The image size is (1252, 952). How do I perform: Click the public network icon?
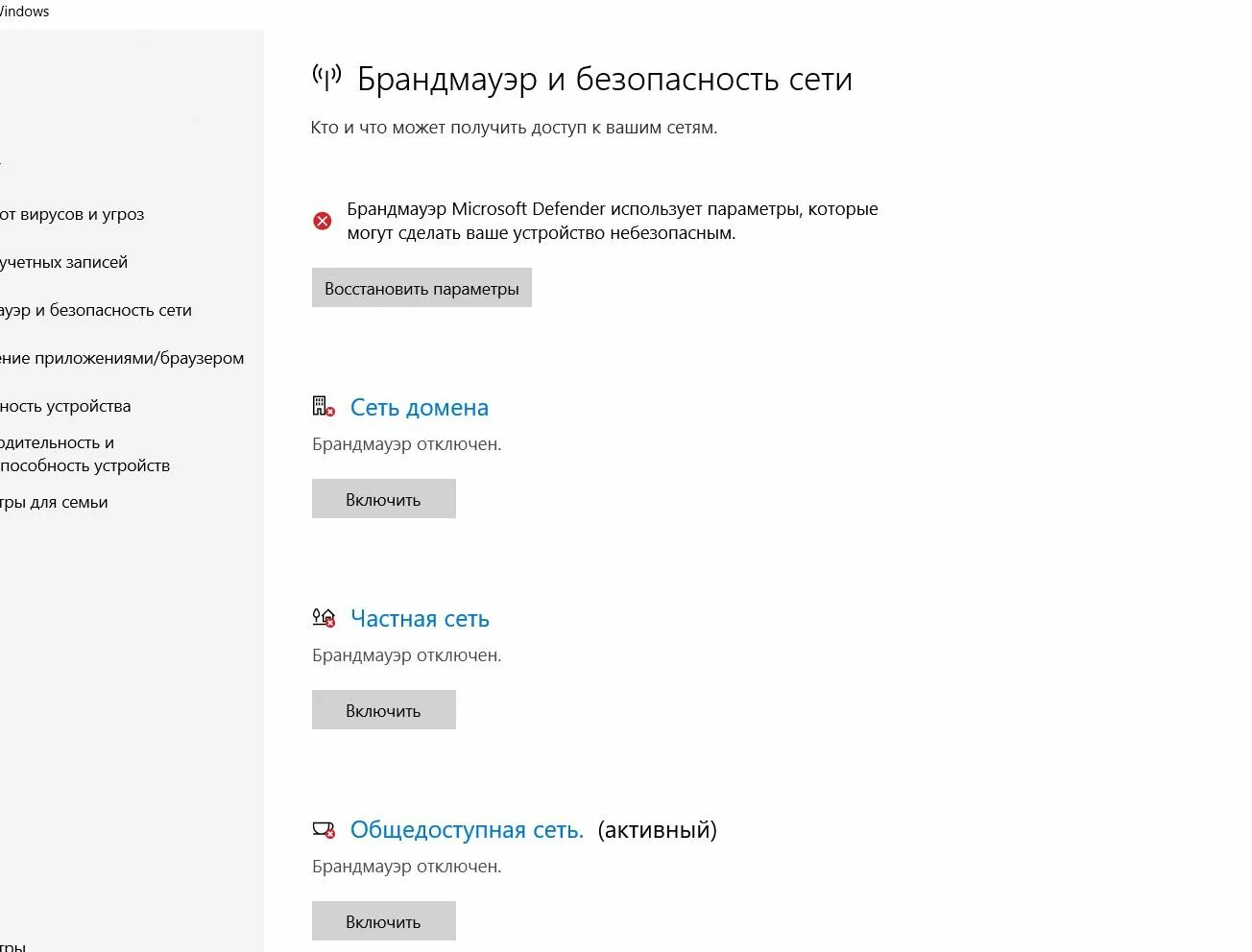point(324,829)
